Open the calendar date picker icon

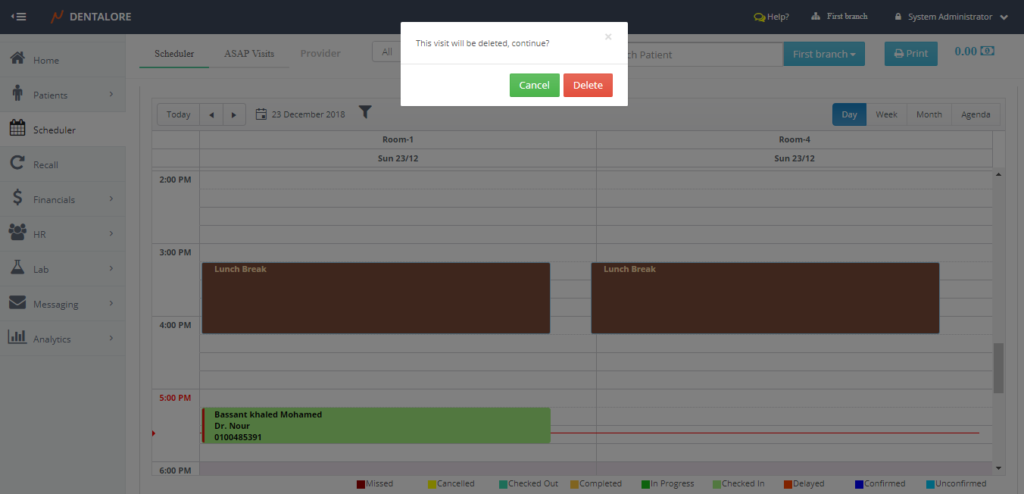point(261,115)
